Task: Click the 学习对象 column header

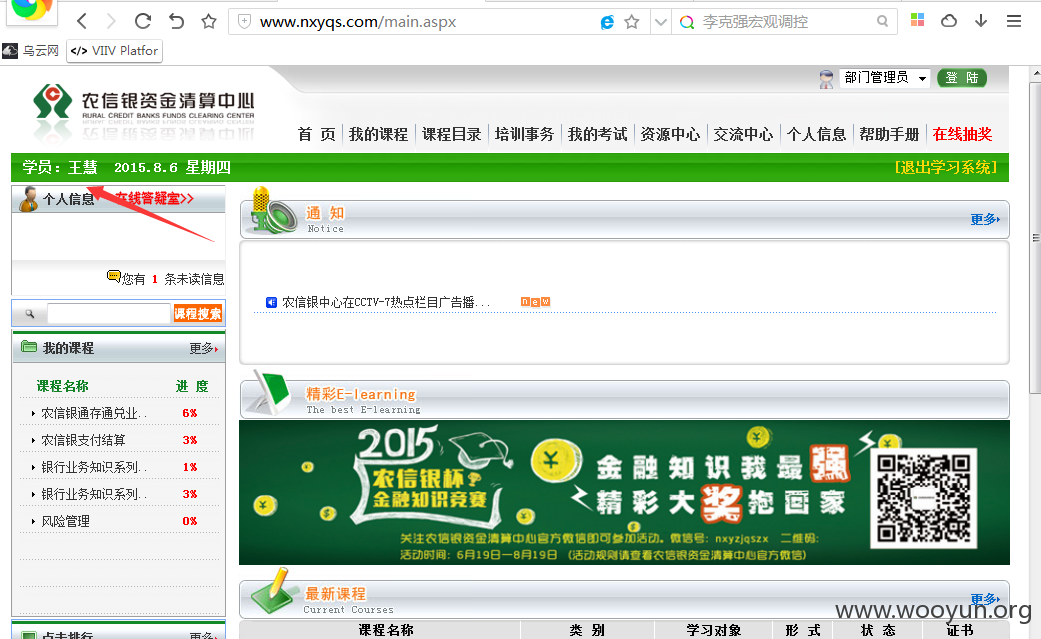Action: click(x=714, y=630)
